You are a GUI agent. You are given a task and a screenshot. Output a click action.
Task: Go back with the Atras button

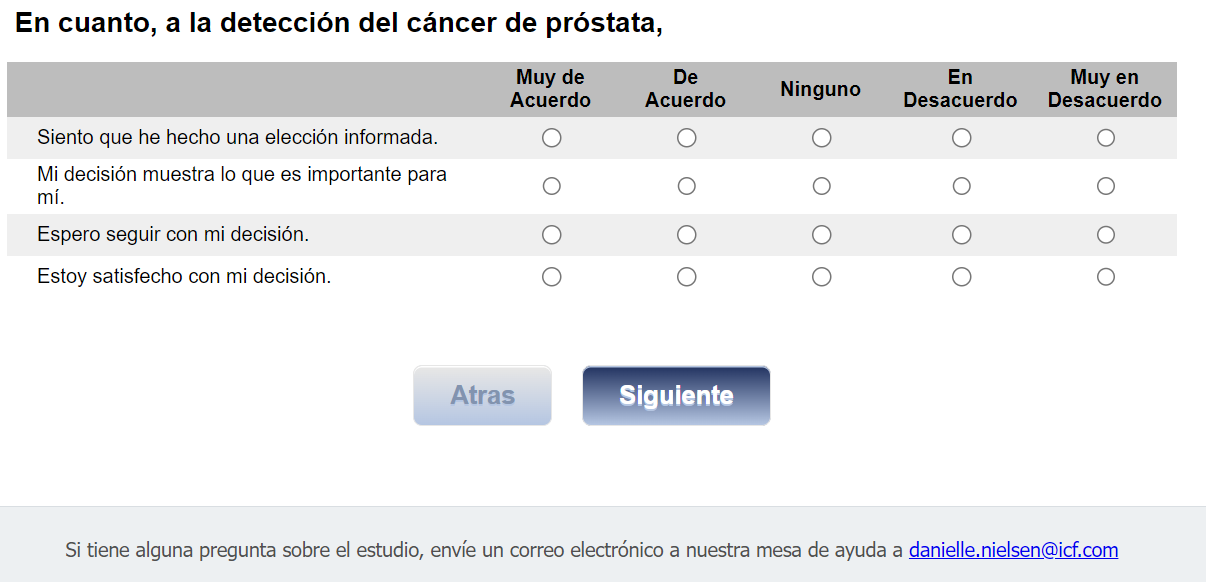482,396
